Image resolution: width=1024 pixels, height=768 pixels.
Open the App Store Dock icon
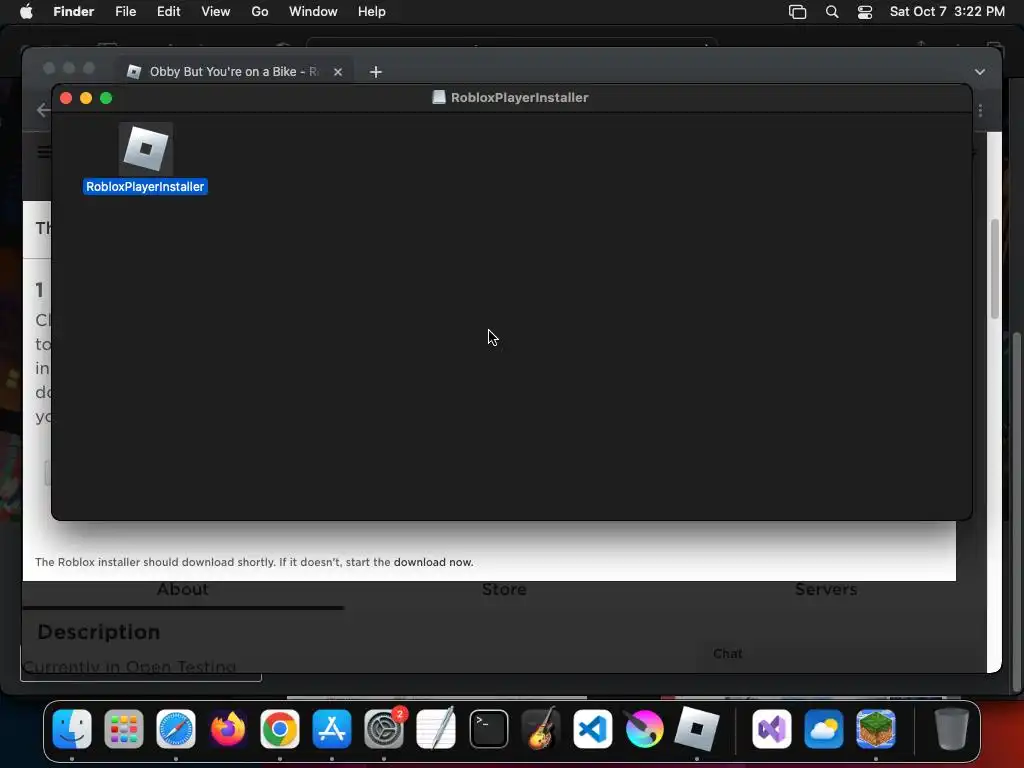[332, 729]
